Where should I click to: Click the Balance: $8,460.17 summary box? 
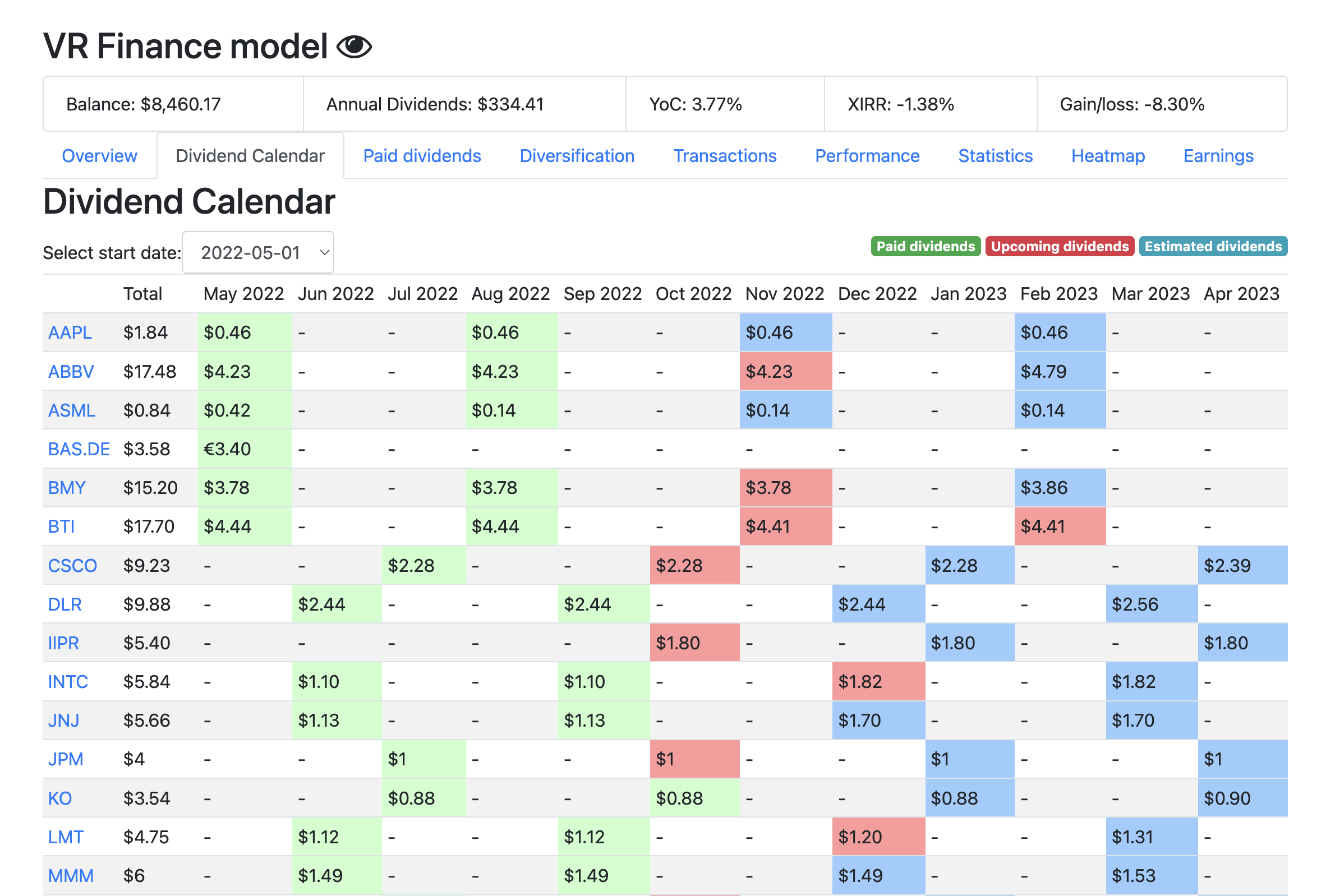point(173,104)
